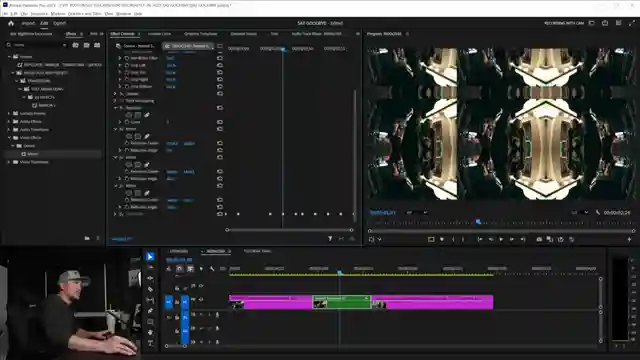Toggle V1 track output eye
Screen dimensions: 640x360
[x=201, y=300]
